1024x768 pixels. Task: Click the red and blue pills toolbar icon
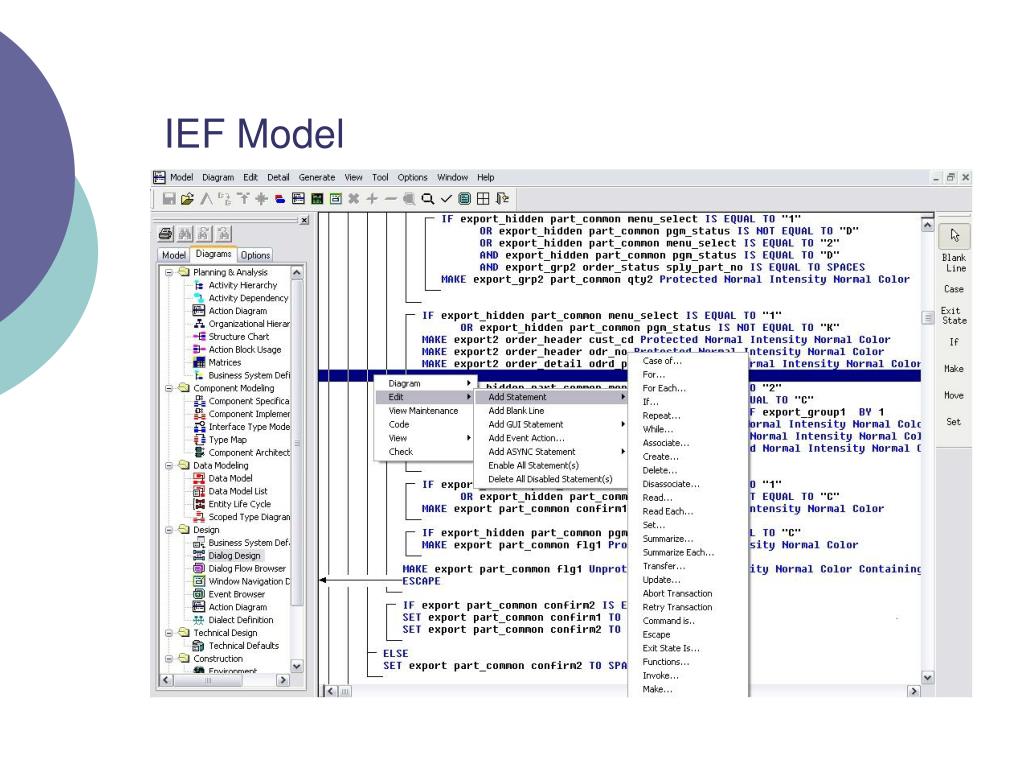pyautogui.click(x=280, y=199)
